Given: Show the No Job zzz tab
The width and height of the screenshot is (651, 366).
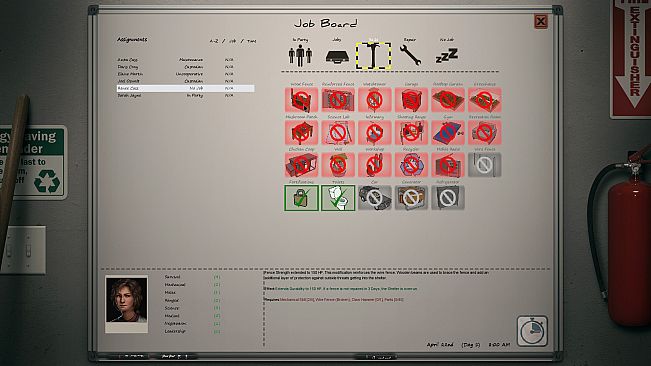Looking at the screenshot, I should (x=447, y=56).
